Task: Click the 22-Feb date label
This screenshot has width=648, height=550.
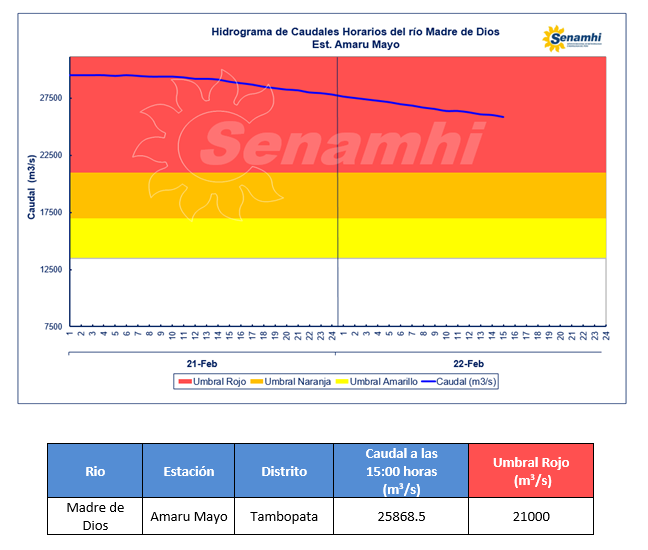Action: pyautogui.click(x=468, y=364)
